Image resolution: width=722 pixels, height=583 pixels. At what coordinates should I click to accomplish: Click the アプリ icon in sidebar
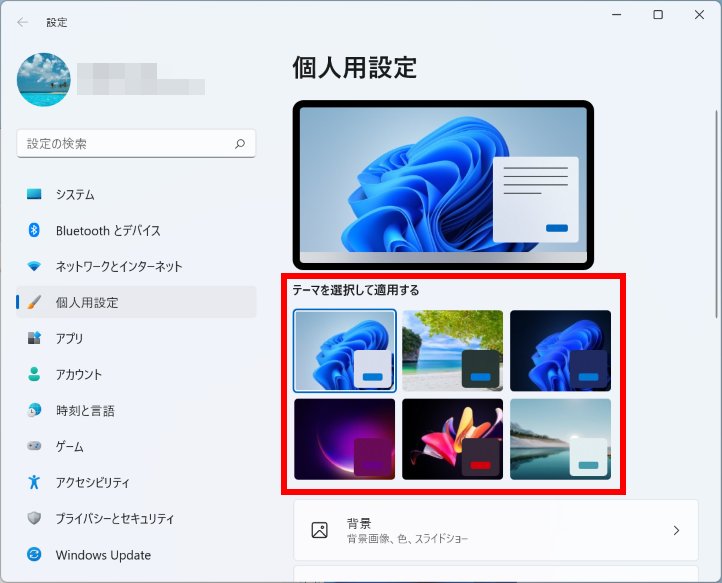coord(34,338)
